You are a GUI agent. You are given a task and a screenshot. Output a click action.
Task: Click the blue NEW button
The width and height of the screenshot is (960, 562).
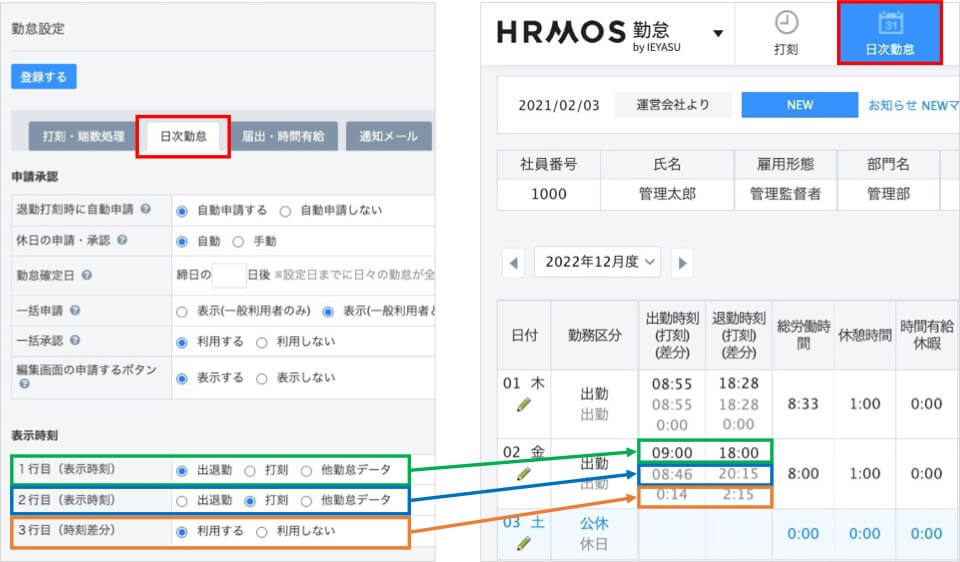click(800, 105)
